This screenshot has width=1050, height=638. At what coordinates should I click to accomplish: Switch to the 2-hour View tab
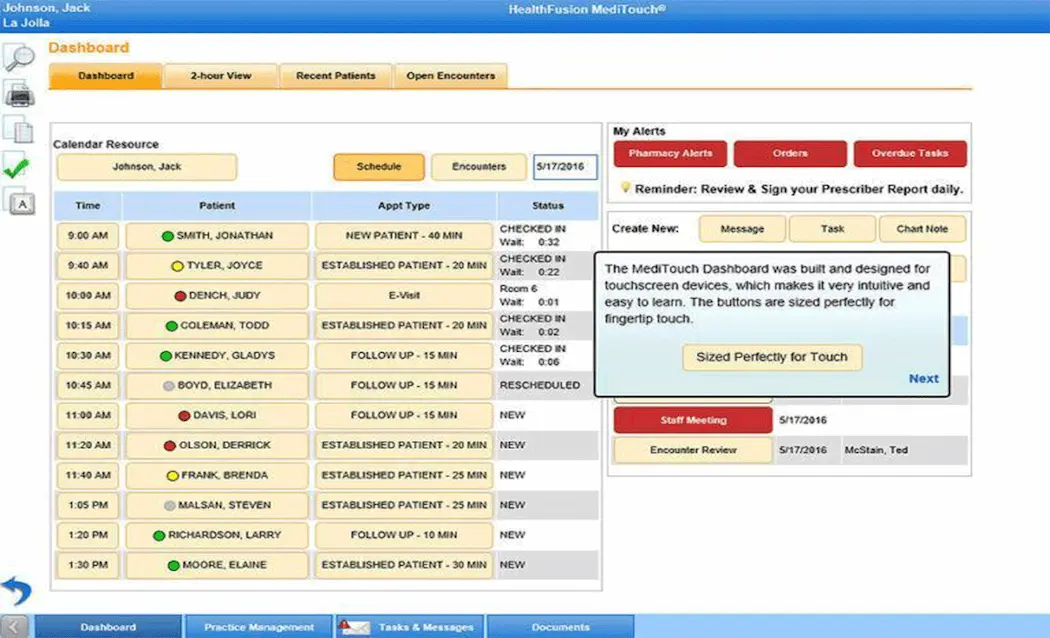pos(220,75)
